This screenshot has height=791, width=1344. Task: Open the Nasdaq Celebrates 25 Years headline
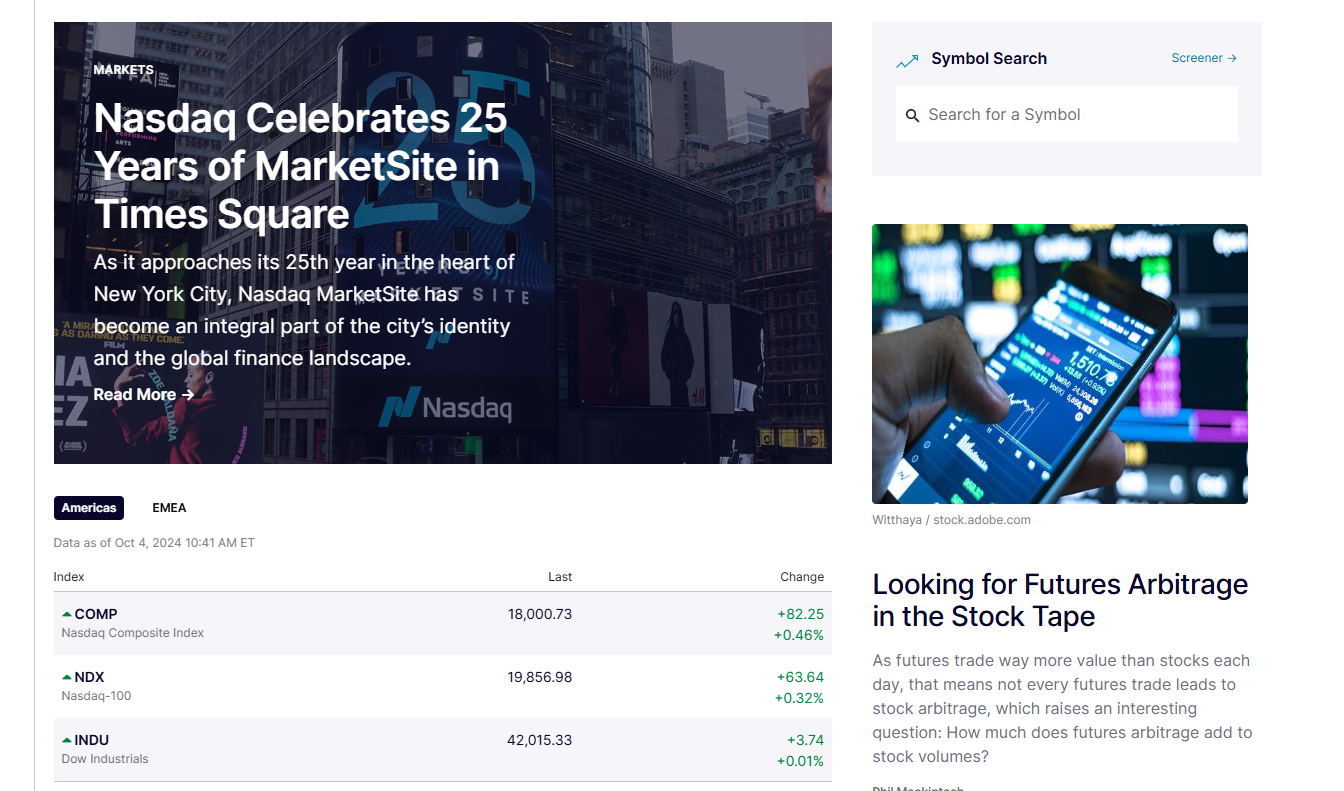300,166
